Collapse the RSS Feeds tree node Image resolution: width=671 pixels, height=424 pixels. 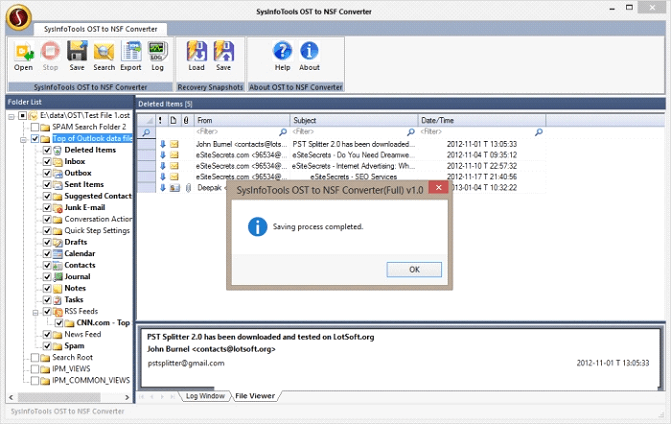[x=36, y=312]
